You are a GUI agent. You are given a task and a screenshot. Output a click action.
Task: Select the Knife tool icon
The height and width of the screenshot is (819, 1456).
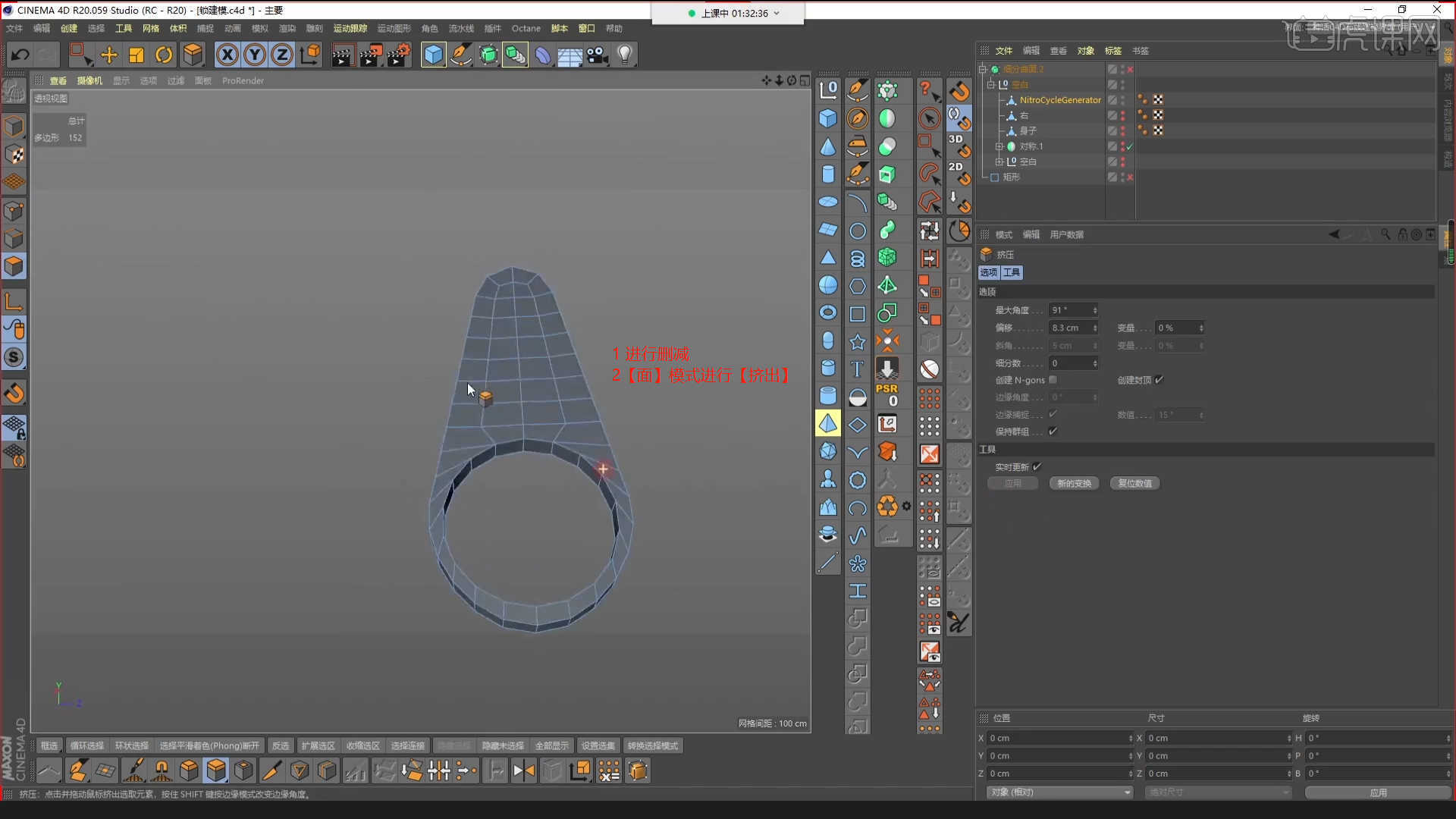[x=271, y=770]
